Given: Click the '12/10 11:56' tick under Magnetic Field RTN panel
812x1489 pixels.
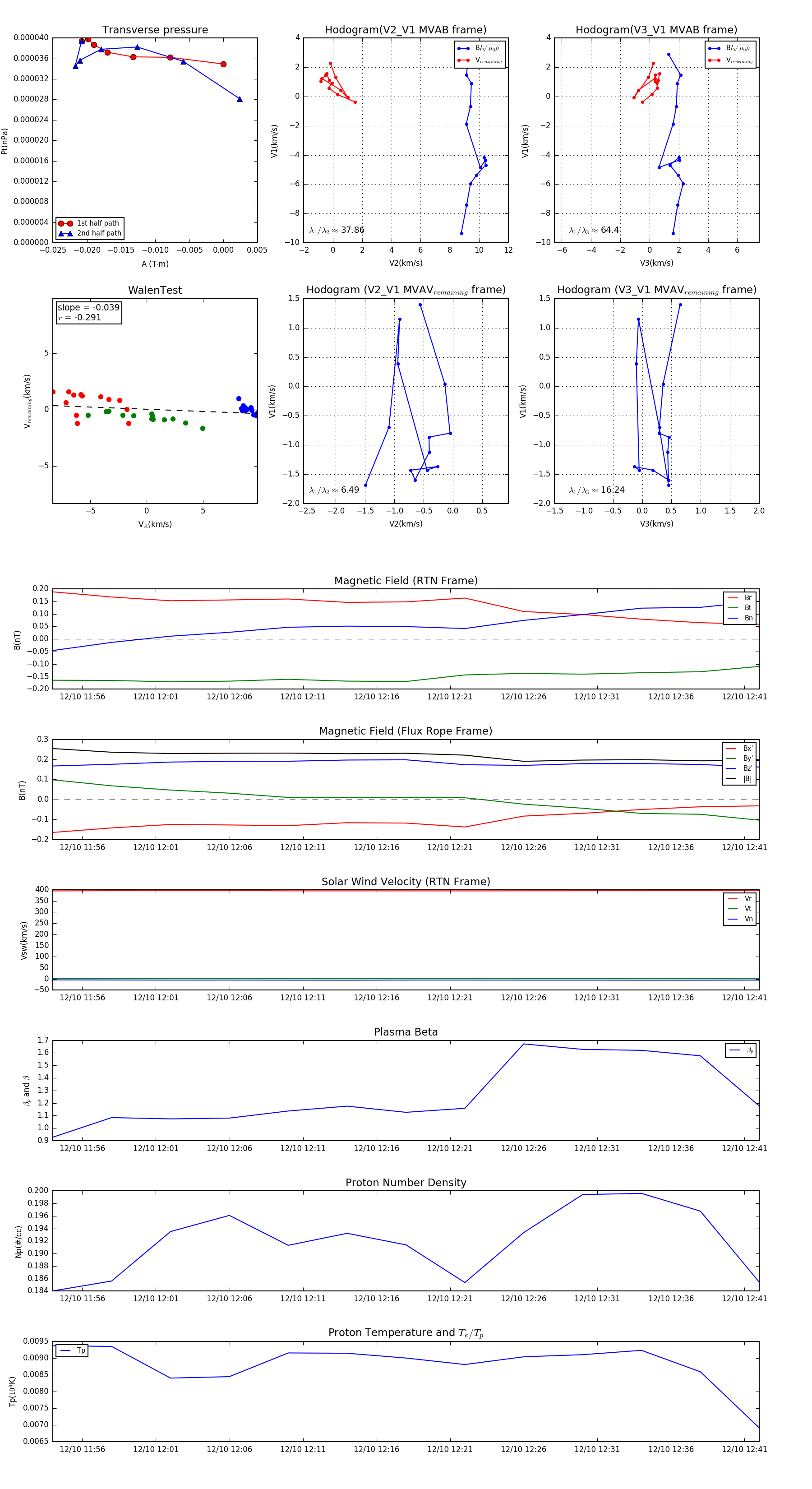Looking at the screenshot, I should (x=82, y=697).
